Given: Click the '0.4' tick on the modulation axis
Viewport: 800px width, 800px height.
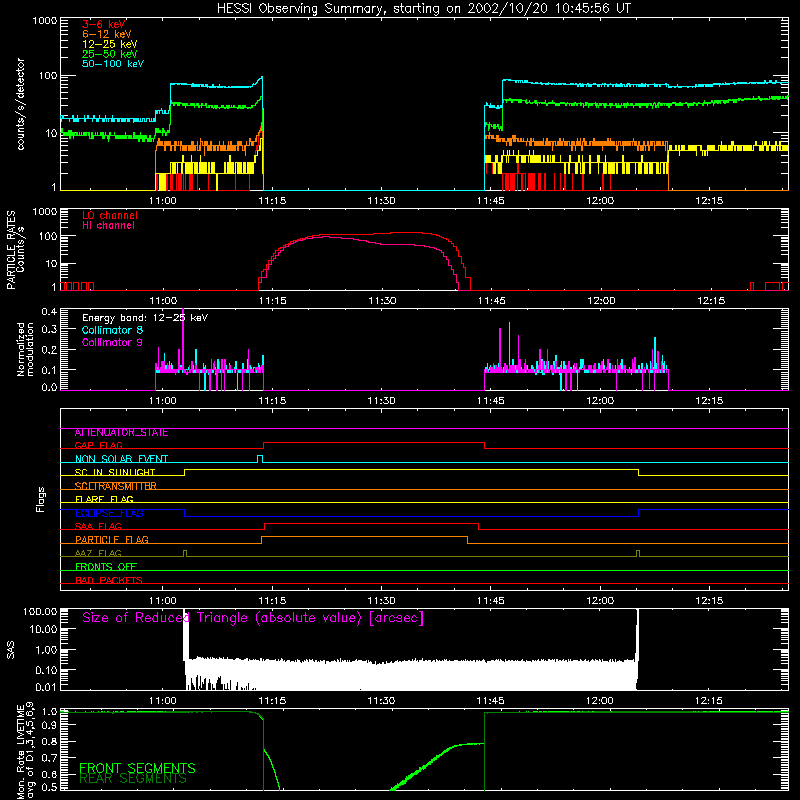Looking at the screenshot, I should pos(50,311).
